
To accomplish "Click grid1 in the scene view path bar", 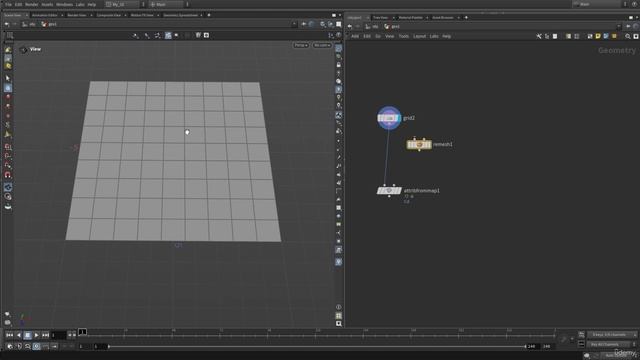I will pyautogui.click(x=49, y=24).
